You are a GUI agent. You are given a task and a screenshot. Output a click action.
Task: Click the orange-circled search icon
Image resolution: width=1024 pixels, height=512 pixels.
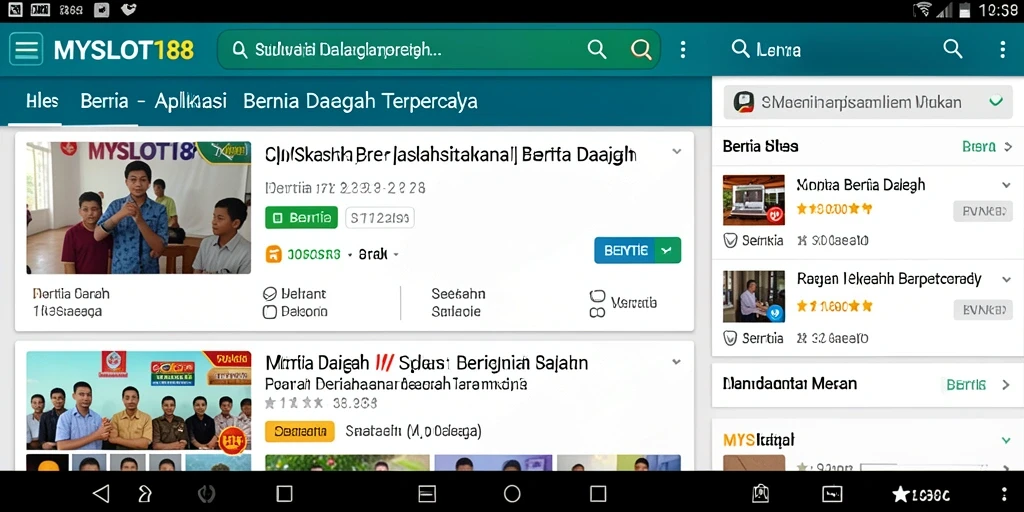click(x=641, y=49)
